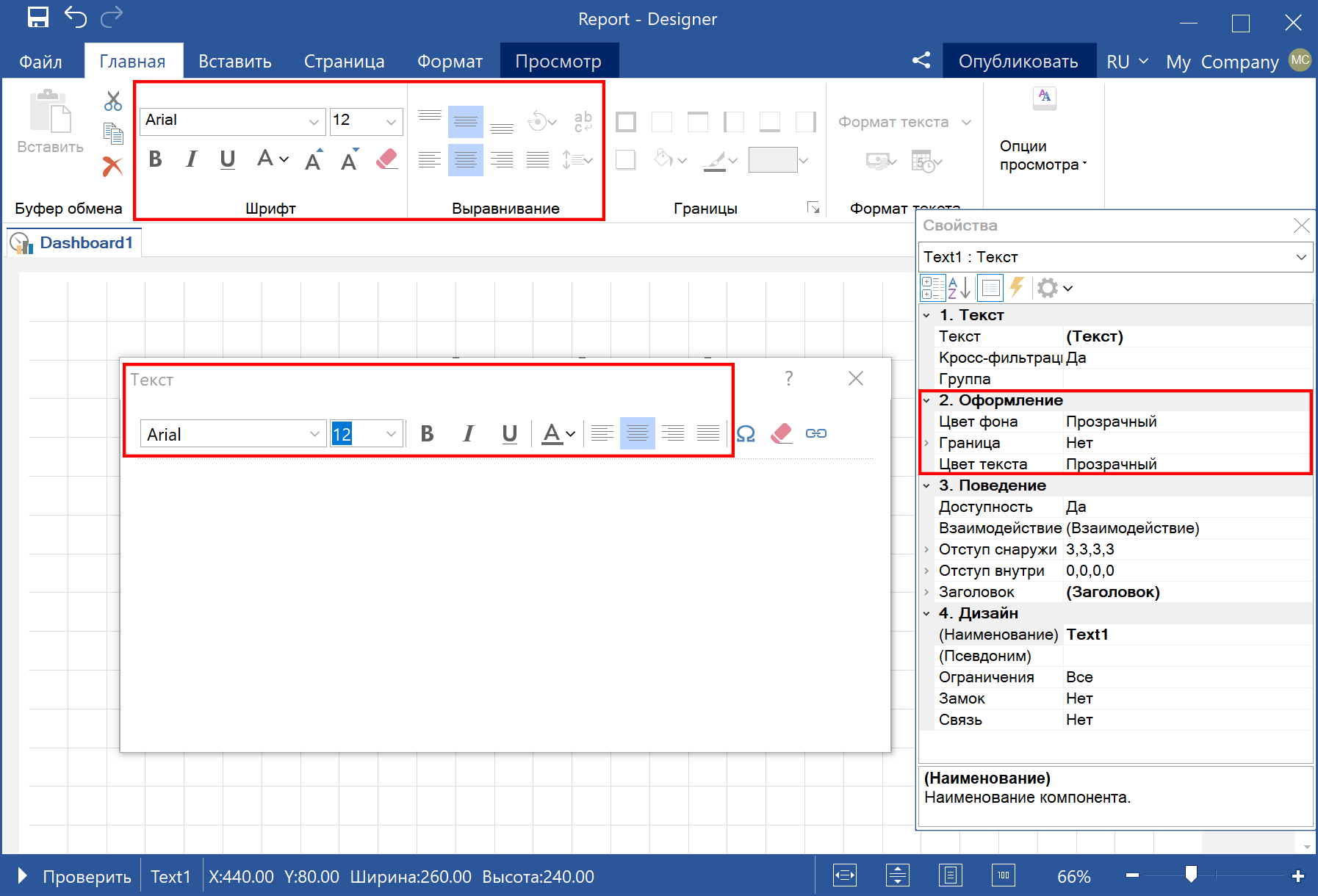Screen dimensions: 1318x896
Task: Click Проверить in the status bar
Action: [x=86, y=877]
